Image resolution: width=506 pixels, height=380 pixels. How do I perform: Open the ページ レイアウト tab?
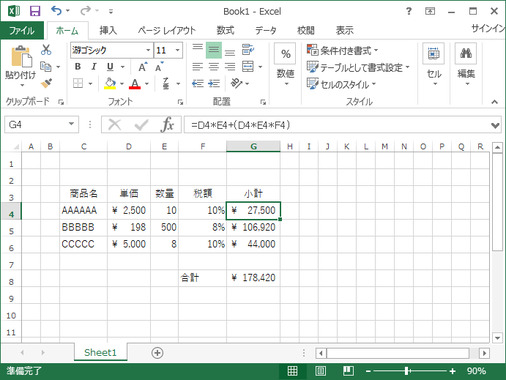167,31
